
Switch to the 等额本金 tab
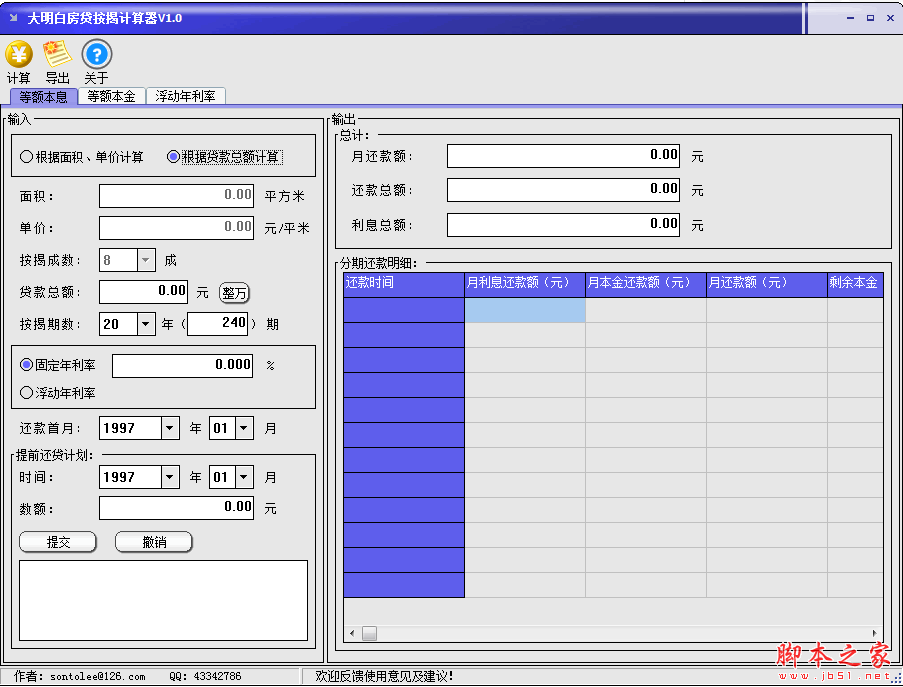111,96
